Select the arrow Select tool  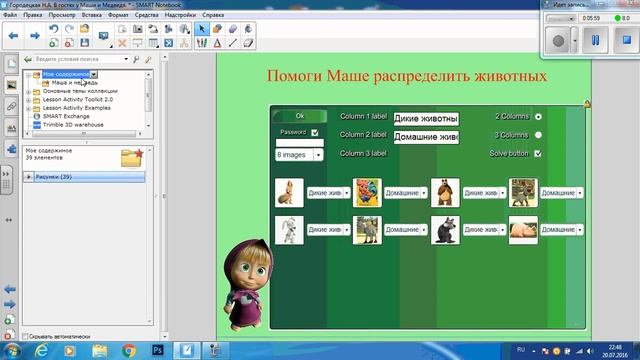[202, 29]
